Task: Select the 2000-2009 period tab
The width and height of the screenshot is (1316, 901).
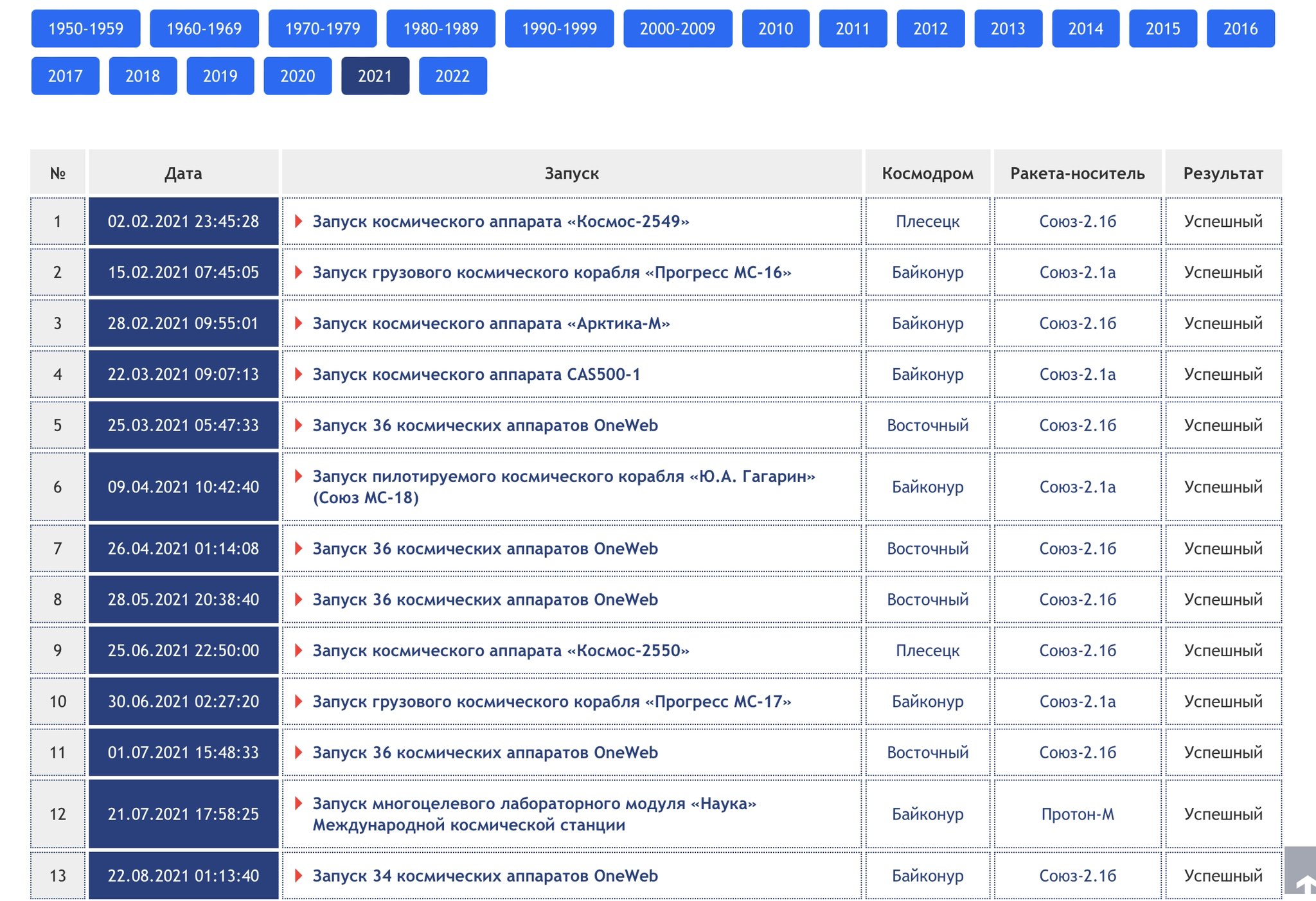Action: click(x=677, y=28)
